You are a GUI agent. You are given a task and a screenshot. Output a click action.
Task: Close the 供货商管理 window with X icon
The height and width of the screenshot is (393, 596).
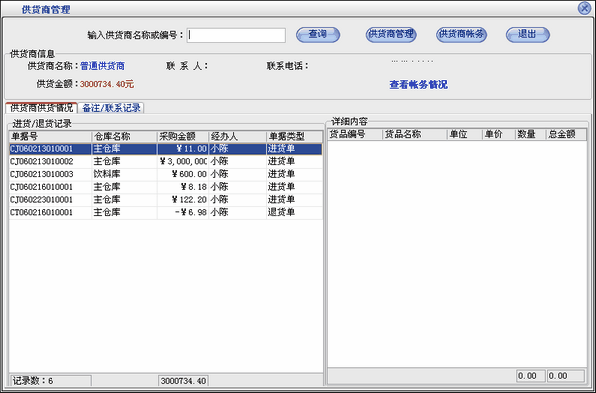[584, 8]
